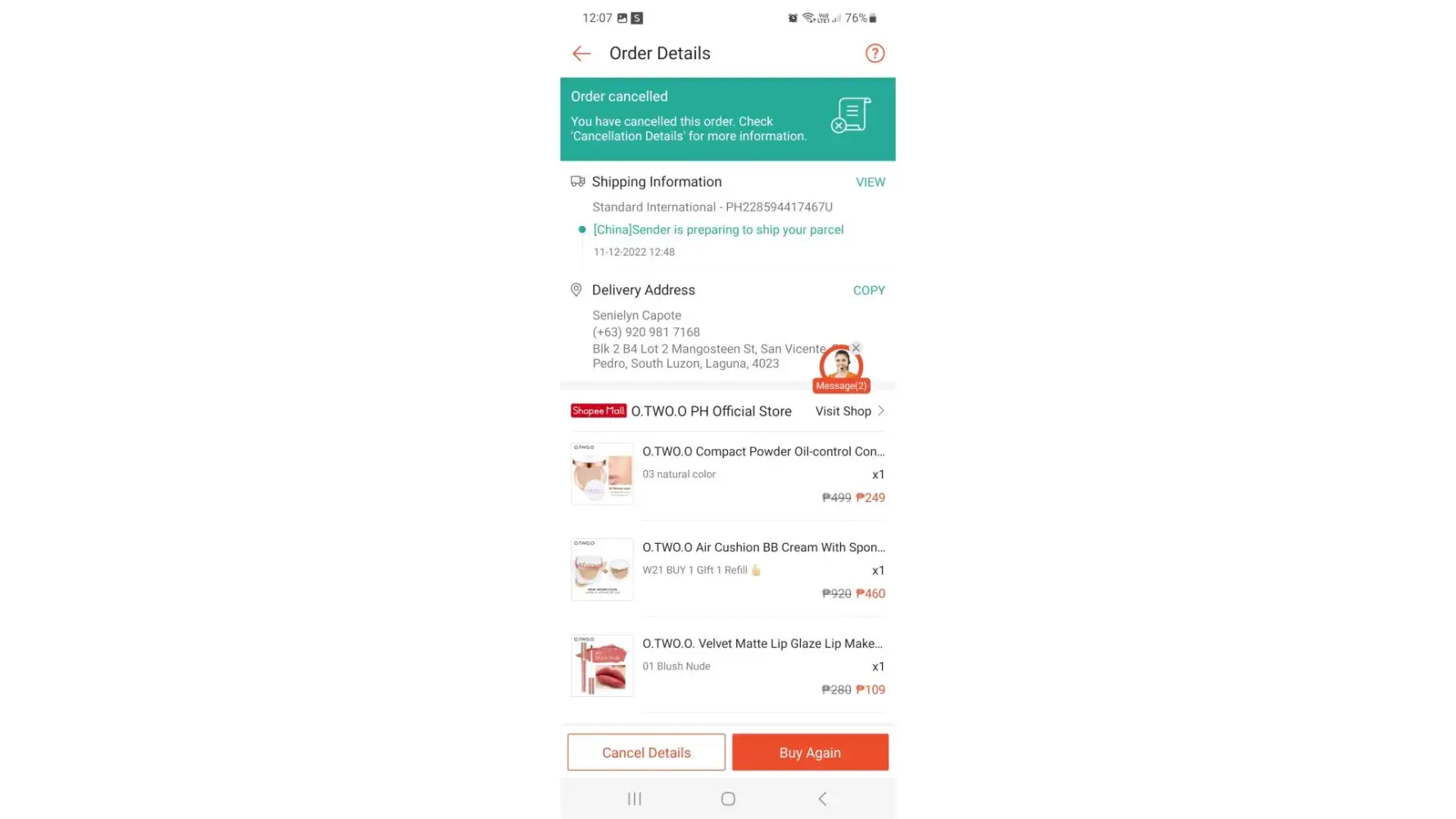View the shipping information details

click(870, 182)
